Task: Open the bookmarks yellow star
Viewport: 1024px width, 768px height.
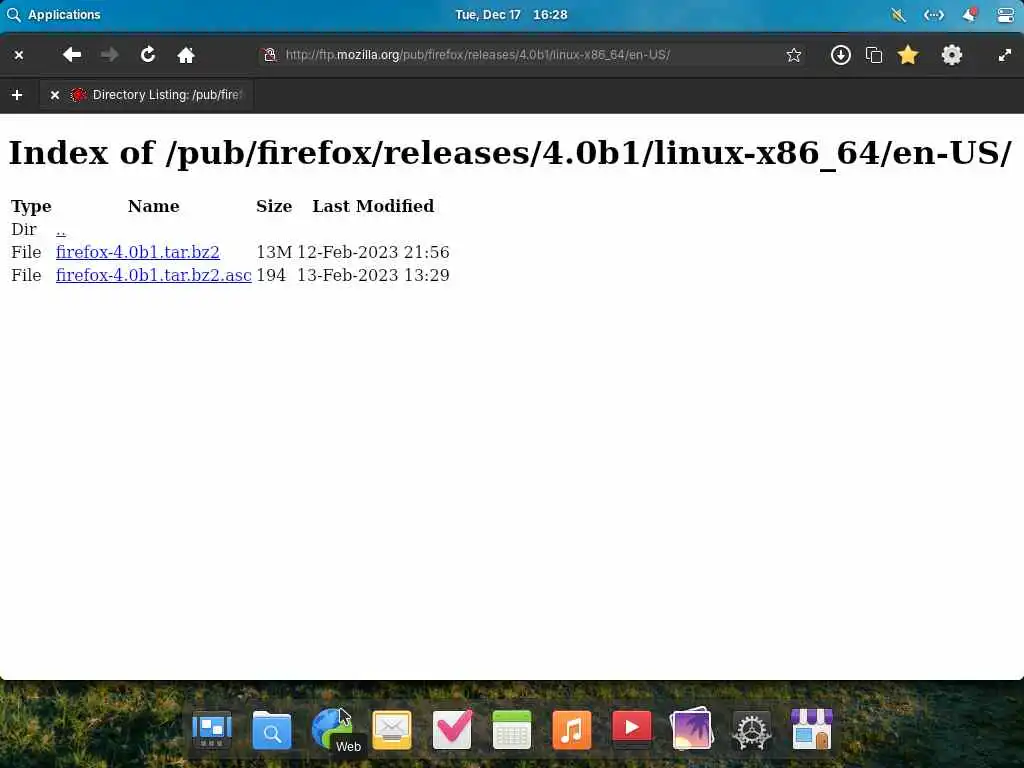Action: 908,55
